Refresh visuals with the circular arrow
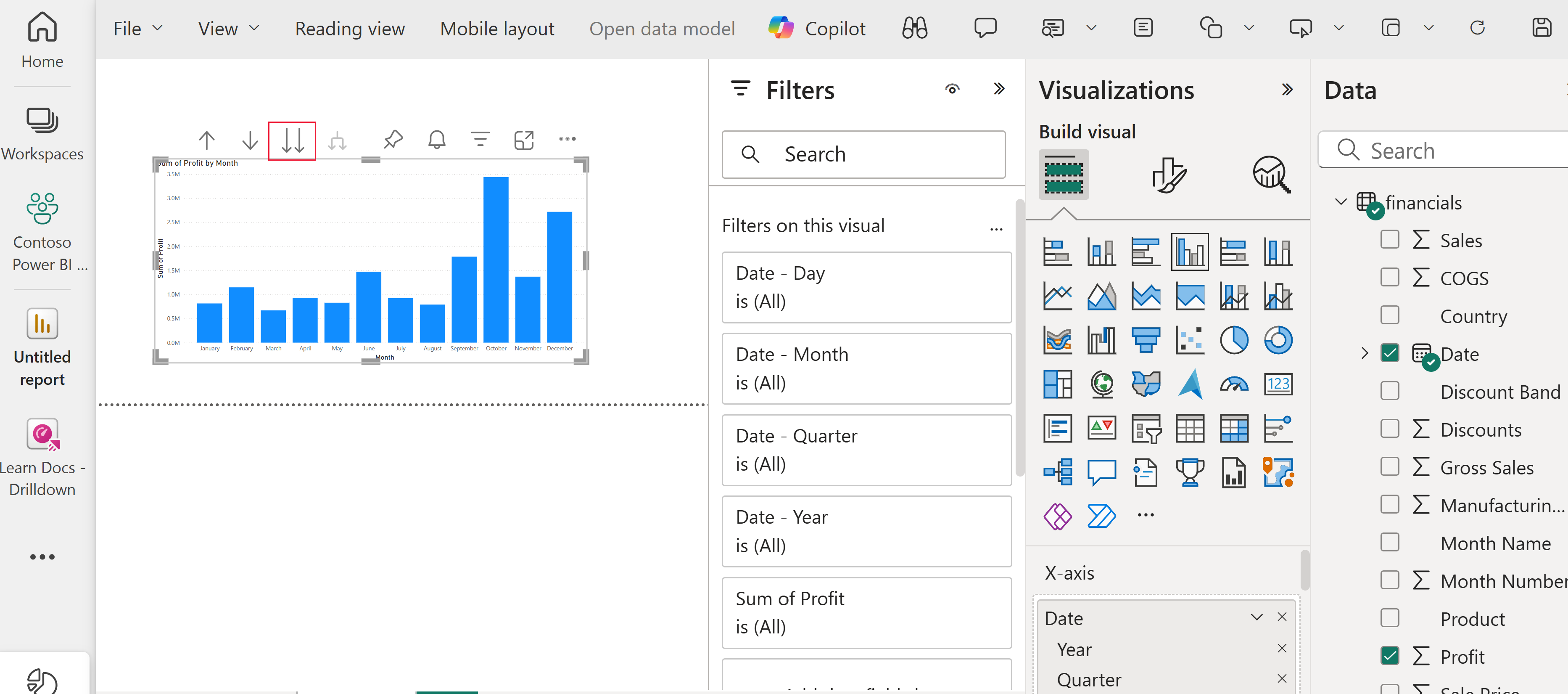Viewport: 1568px width, 694px height. pos(1477,28)
